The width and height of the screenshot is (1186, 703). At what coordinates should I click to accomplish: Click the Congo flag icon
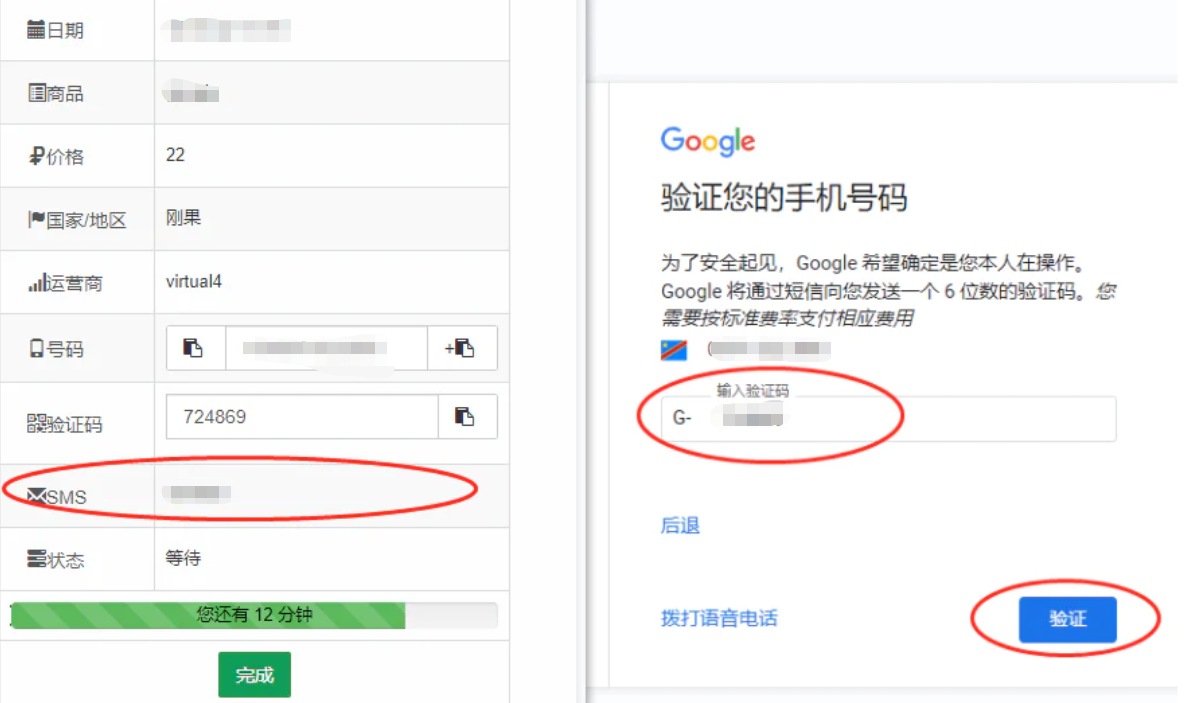point(673,350)
